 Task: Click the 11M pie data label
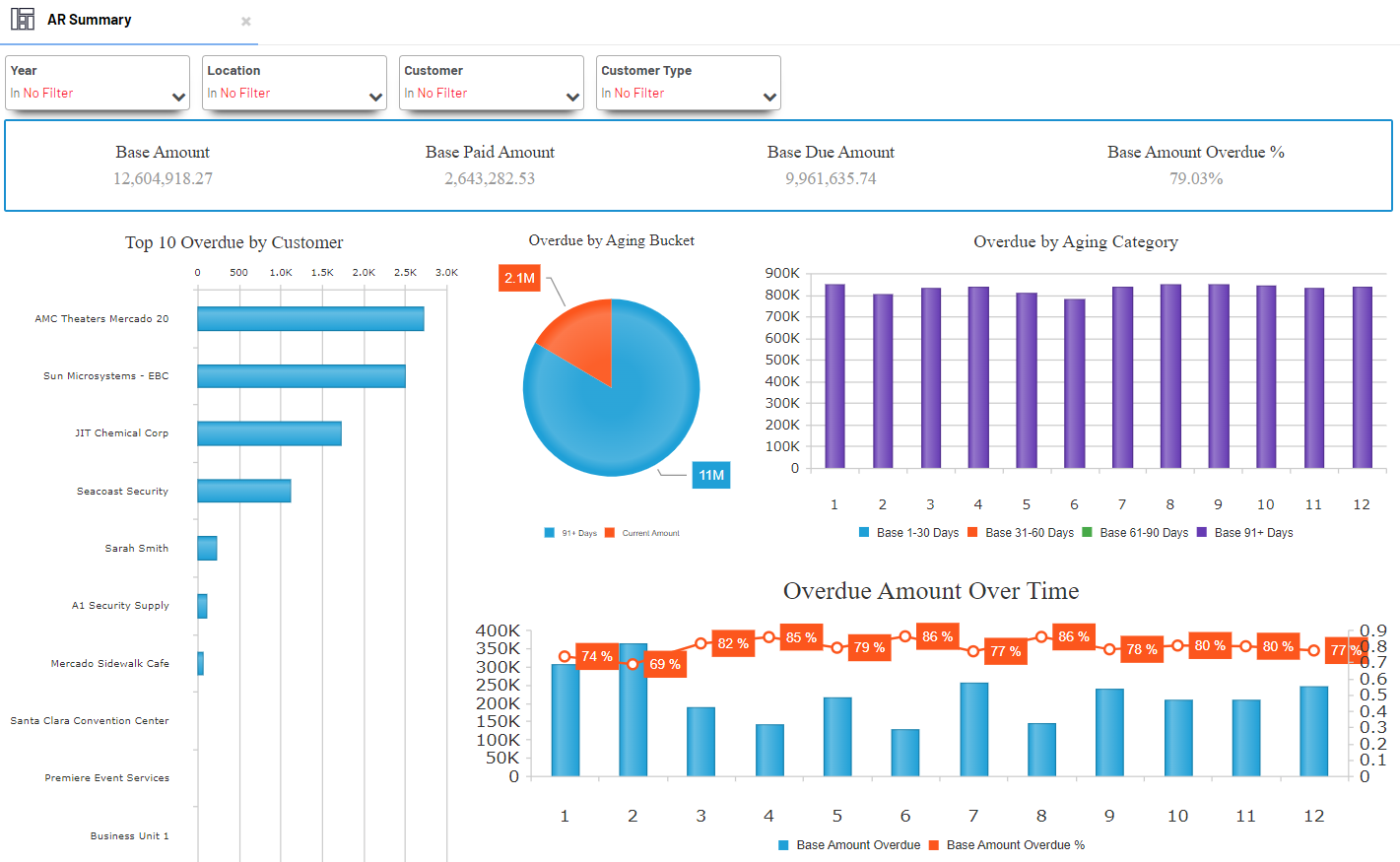click(711, 475)
